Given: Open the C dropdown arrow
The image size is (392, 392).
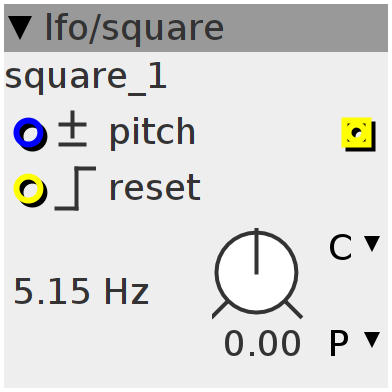Looking at the screenshot, I should point(372,244).
